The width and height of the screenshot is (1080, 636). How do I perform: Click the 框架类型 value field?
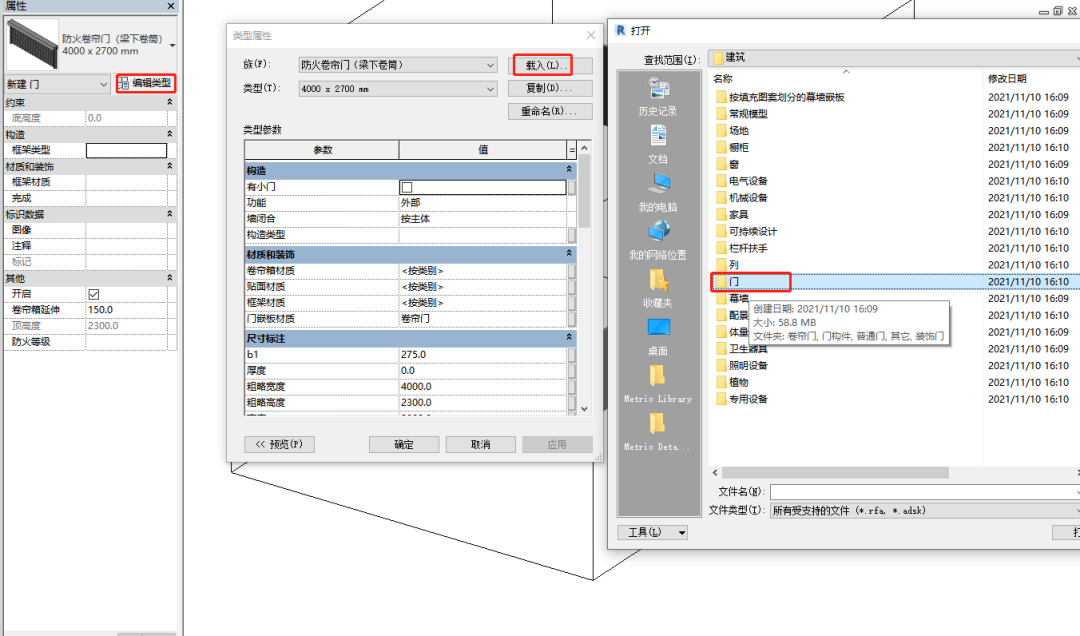126,150
